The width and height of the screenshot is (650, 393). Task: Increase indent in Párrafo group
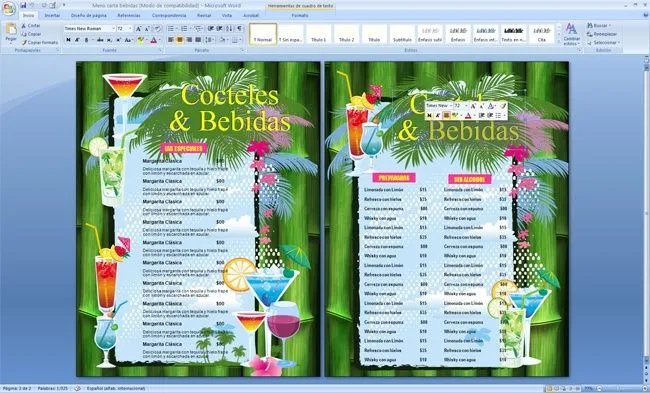pos(220,29)
